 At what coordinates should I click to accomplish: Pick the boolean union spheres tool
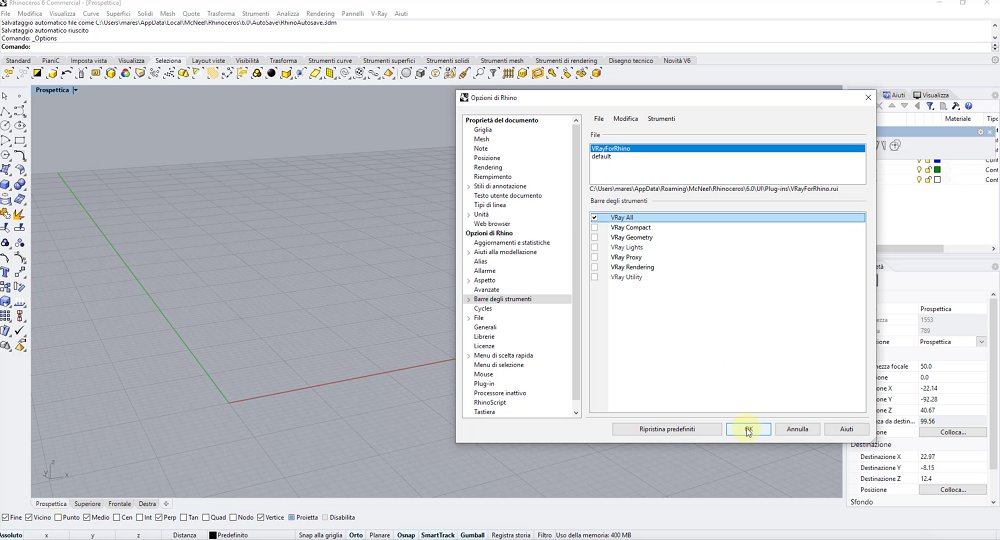pyautogui.click(x=20, y=184)
